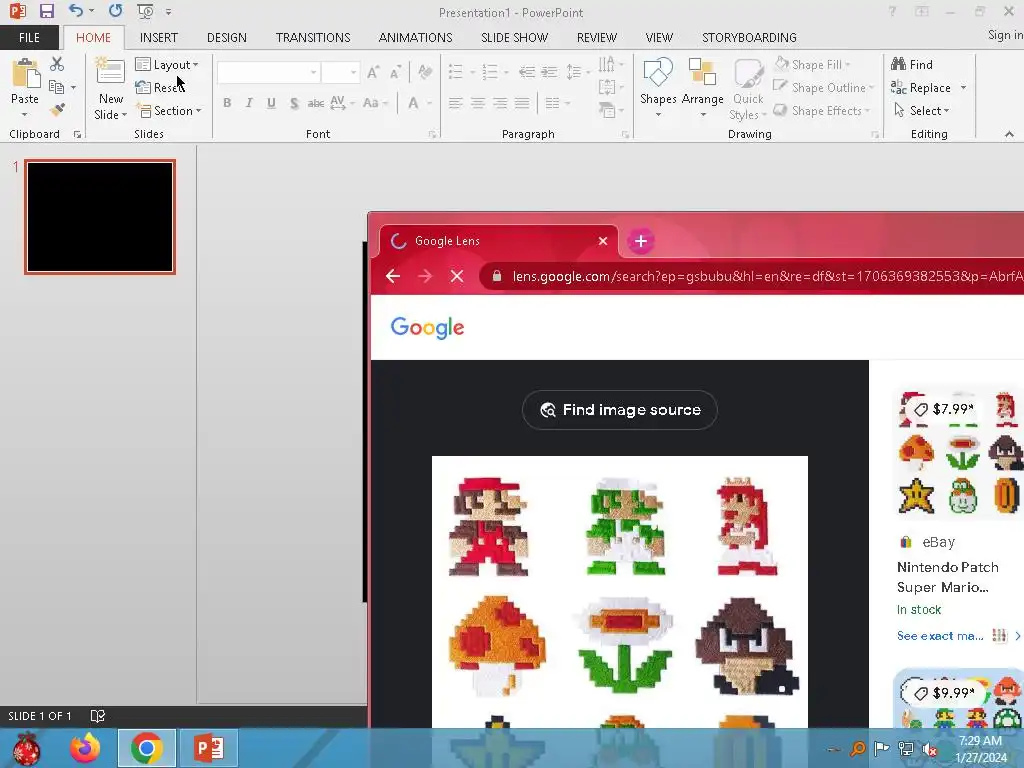Close the Google Lens browser tab
1024x768 pixels.
pyautogui.click(x=603, y=241)
